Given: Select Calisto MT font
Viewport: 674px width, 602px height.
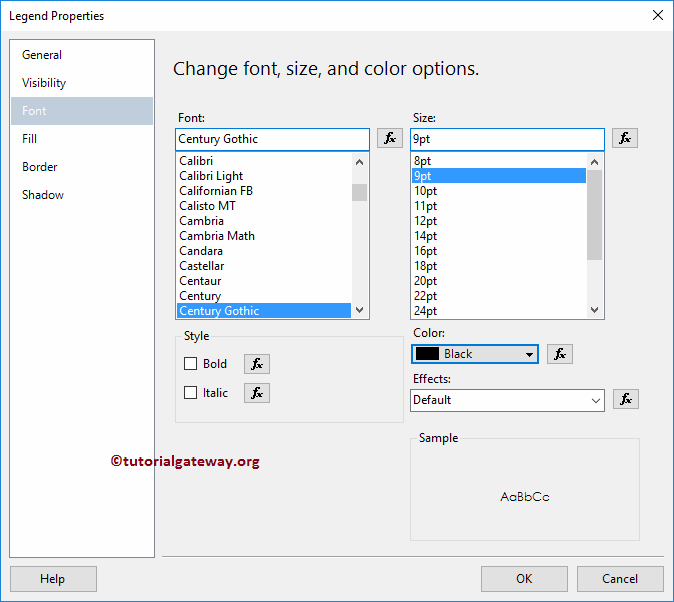Looking at the screenshot, I should (264, 206).
